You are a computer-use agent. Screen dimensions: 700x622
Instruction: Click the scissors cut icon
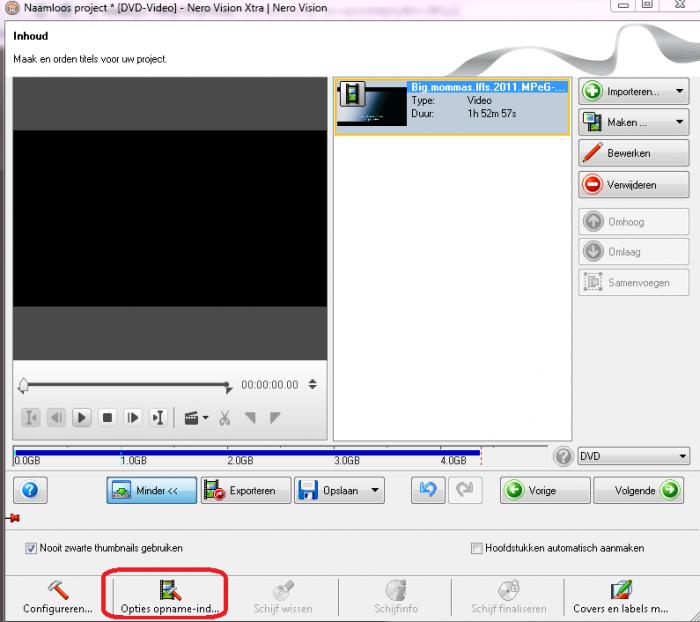coord(225,418)
